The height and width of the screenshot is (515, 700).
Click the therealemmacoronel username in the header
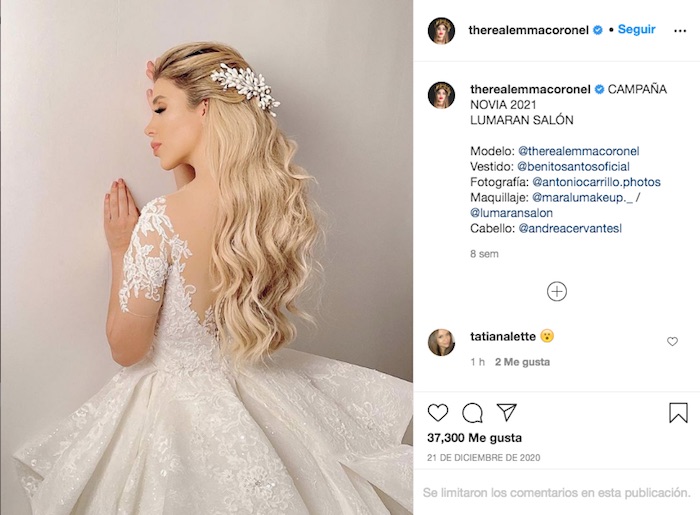(x=529, y=30)
